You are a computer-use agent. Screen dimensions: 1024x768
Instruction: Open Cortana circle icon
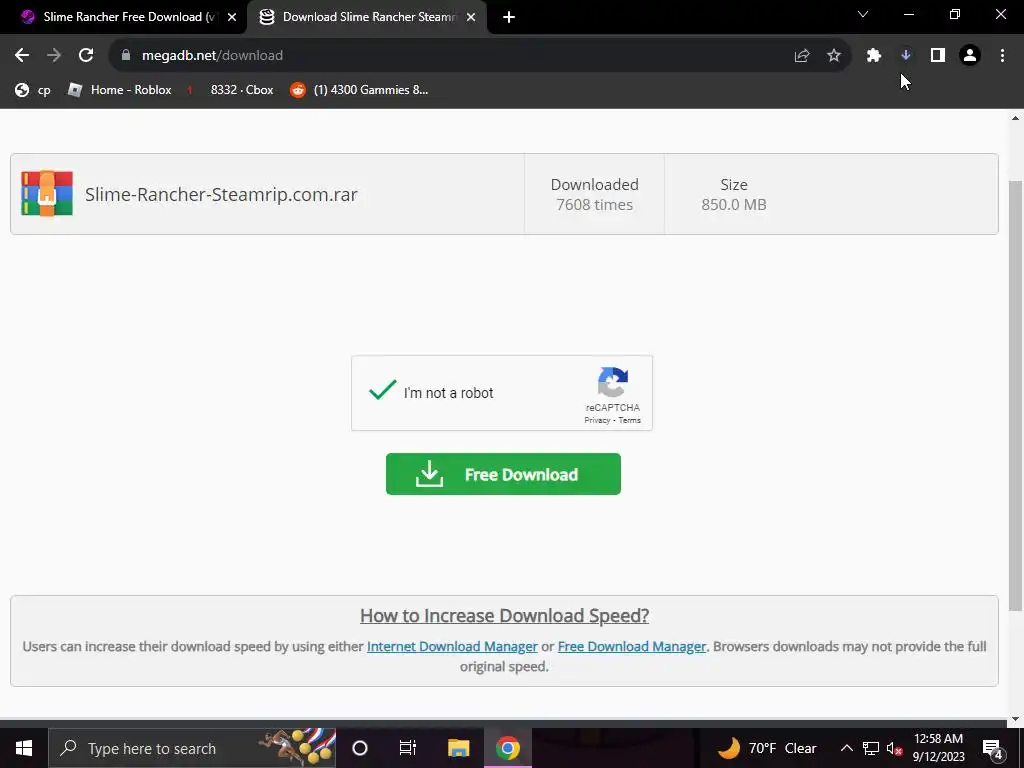coord(360,748)
